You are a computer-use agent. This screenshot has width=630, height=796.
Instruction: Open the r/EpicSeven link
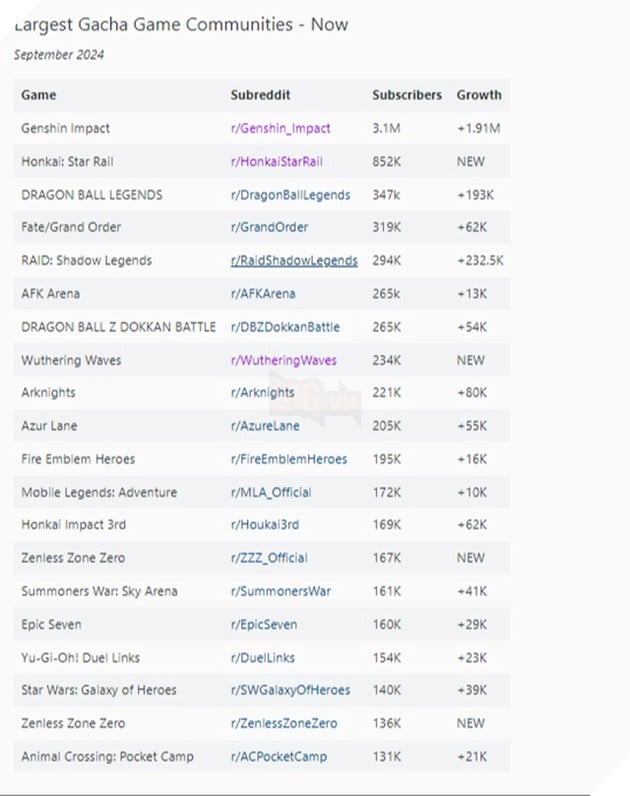coord(267,624)
